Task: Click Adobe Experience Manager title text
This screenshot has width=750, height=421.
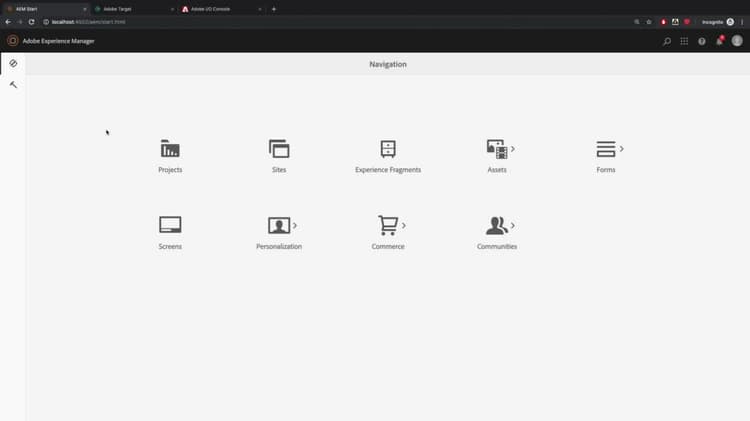Action: (58, 41)
